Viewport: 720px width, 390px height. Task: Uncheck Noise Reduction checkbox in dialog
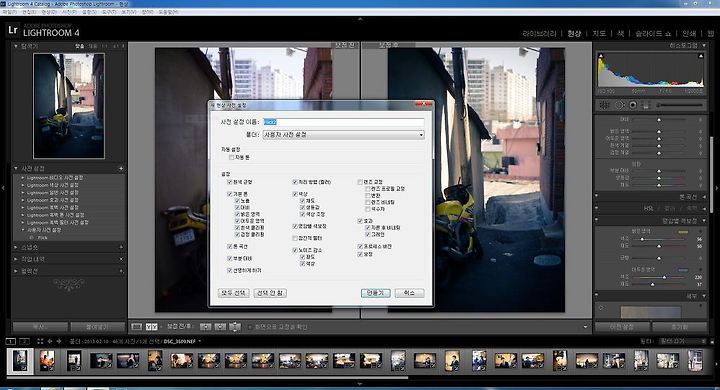[x=295, y=250]
